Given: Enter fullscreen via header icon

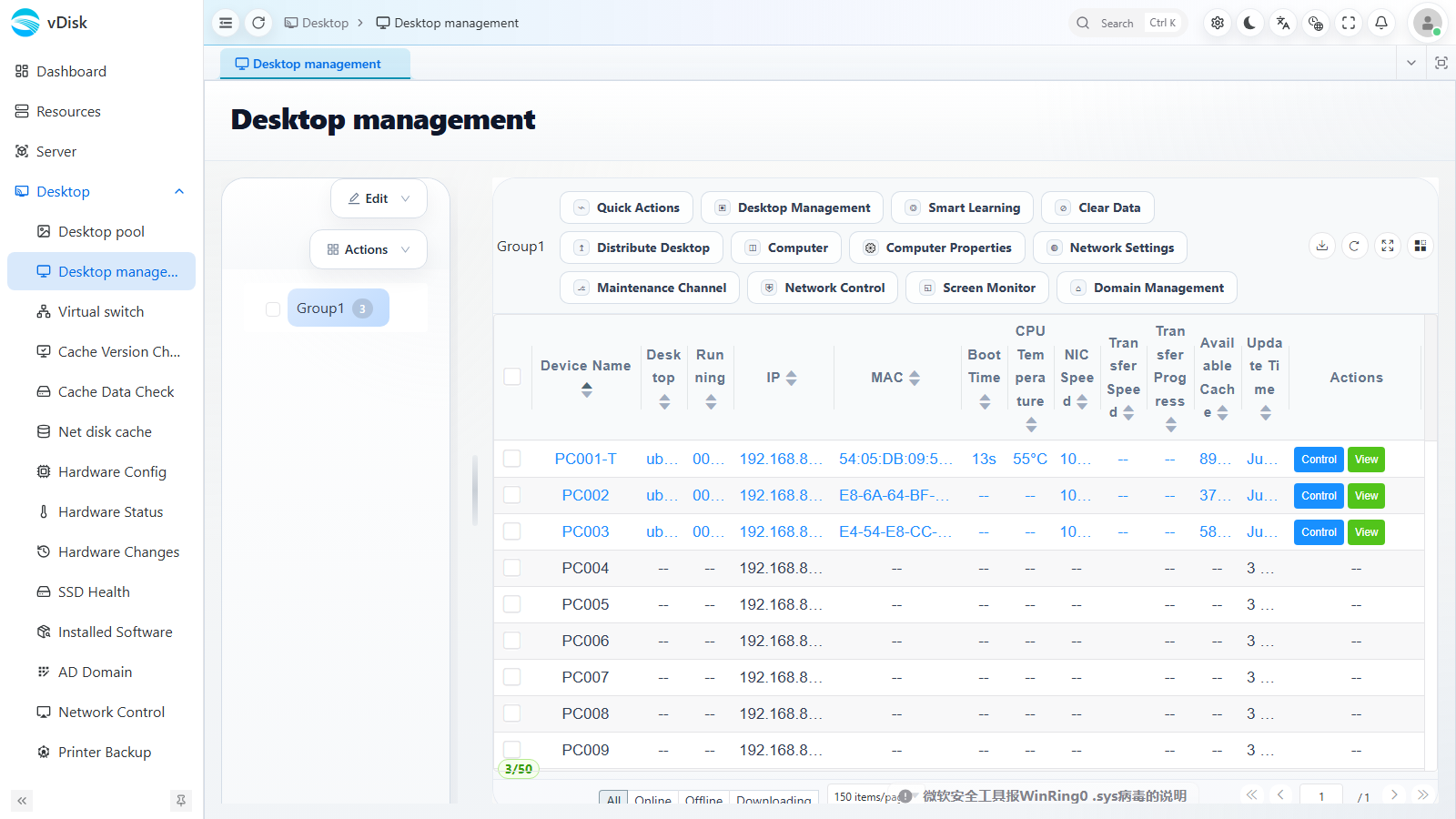Looking at the screenshot, I should [1349, 23].
